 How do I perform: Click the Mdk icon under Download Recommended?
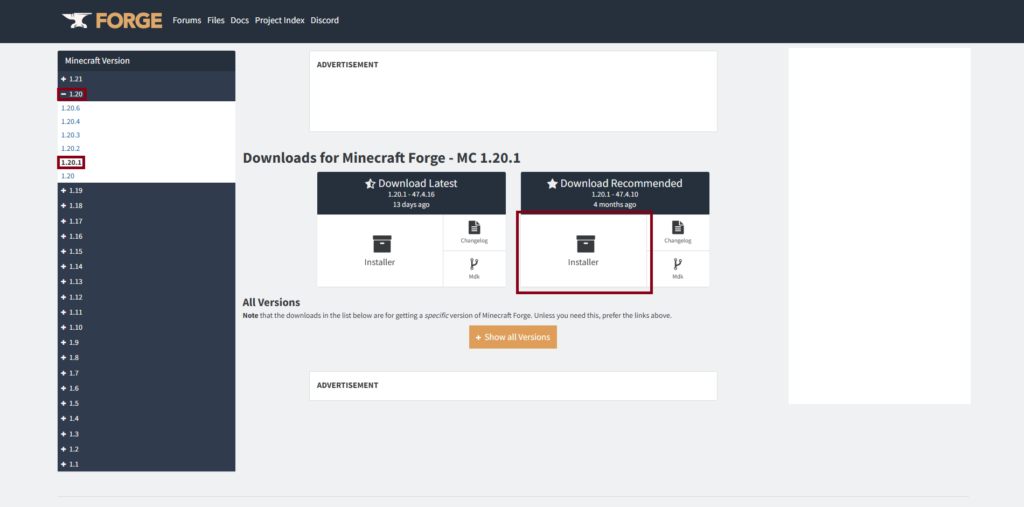[x=678, y=265]
